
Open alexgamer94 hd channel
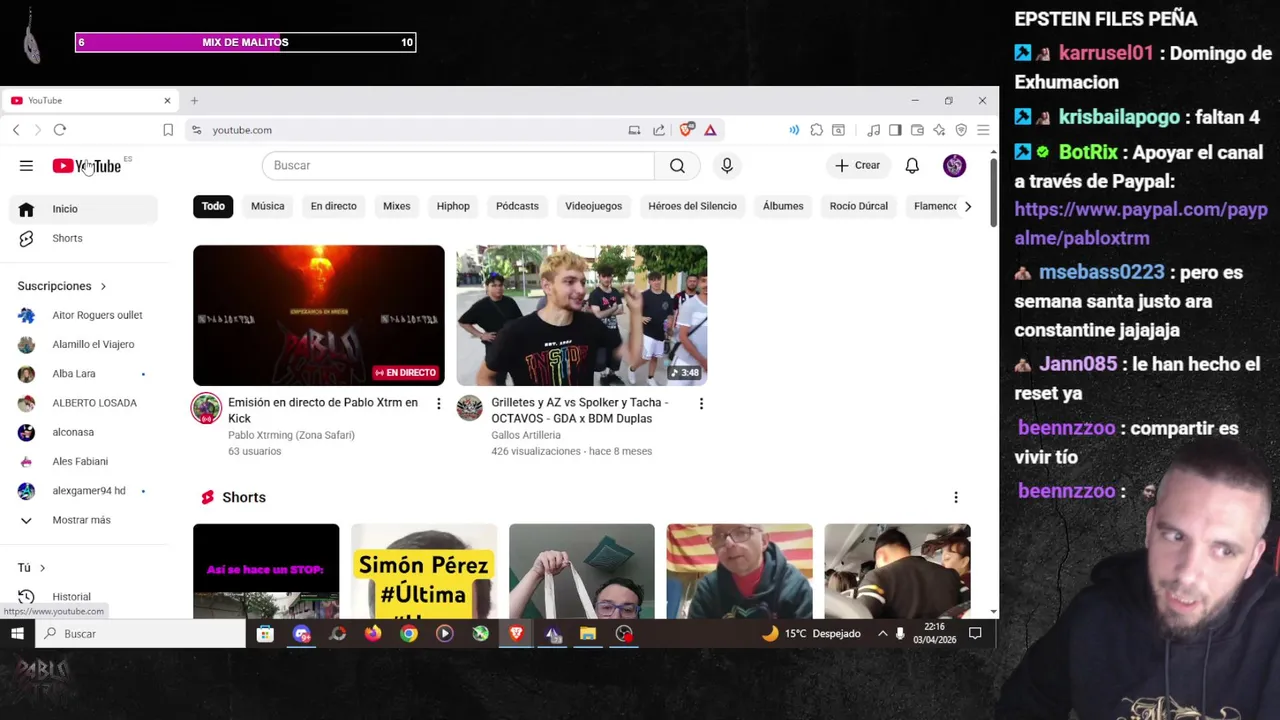click(84, 491)
